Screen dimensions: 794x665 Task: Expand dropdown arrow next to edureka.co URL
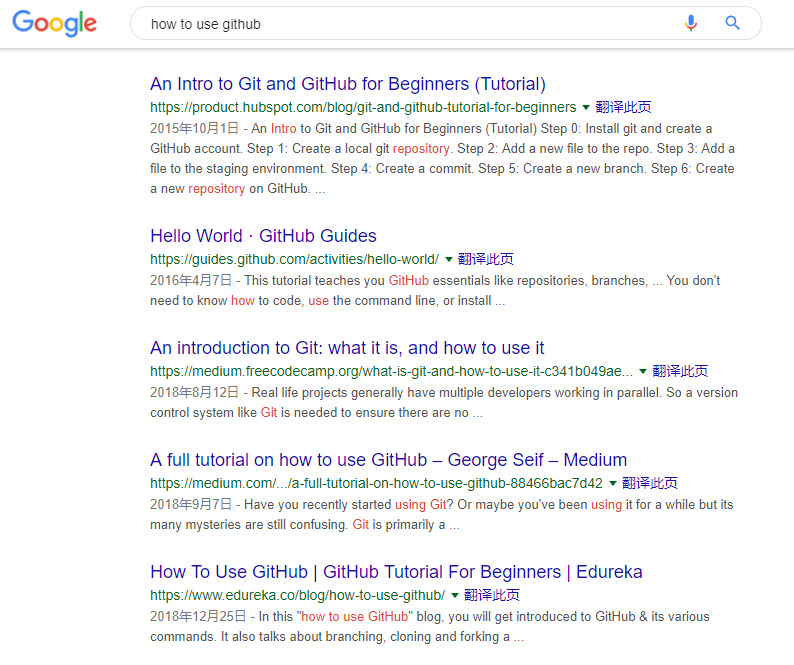tap(455, 595)
